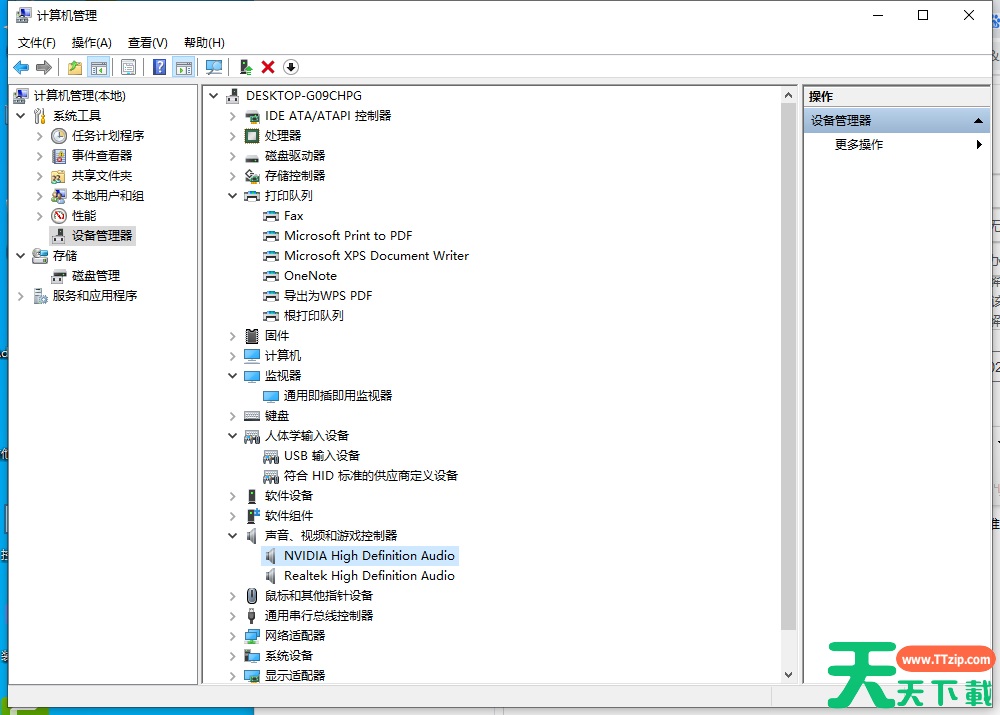Click the scan for hardware changes icon
Viewport: 1000px width, 715px height.
[214, 67]
